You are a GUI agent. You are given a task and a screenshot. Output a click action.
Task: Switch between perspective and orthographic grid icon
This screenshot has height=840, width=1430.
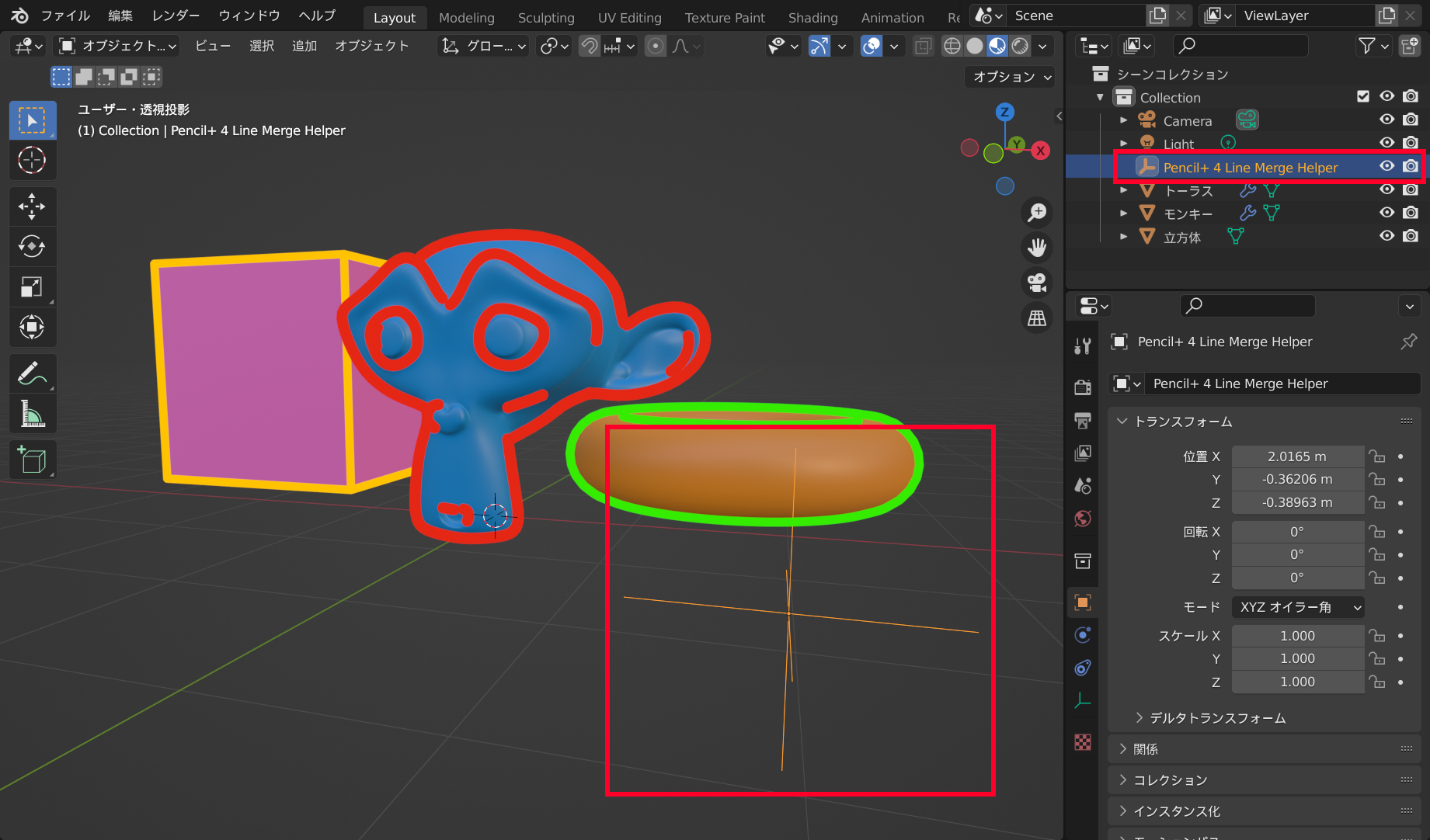click(x=1037, y=318)
